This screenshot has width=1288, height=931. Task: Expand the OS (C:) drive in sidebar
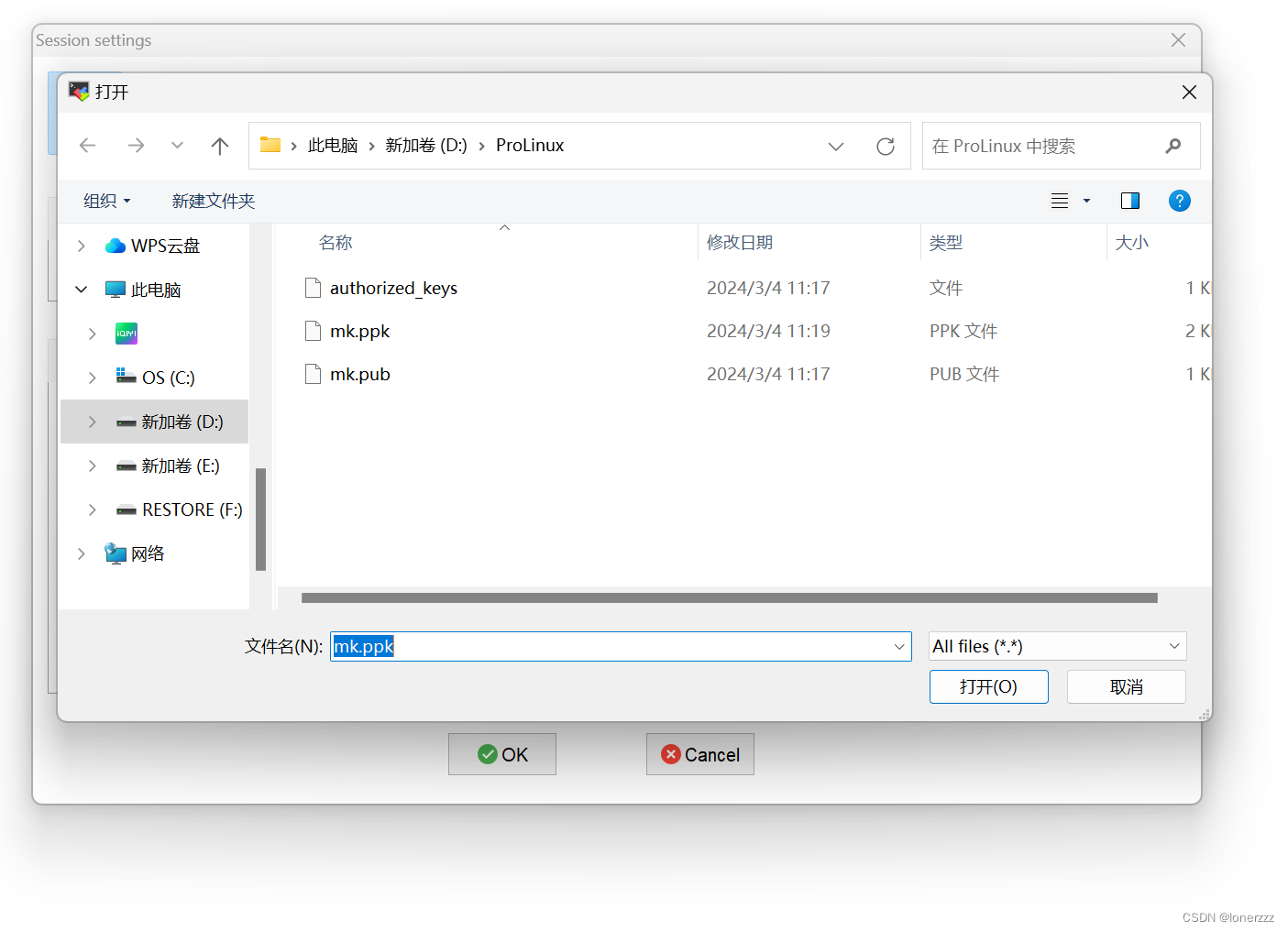point(92,377)
